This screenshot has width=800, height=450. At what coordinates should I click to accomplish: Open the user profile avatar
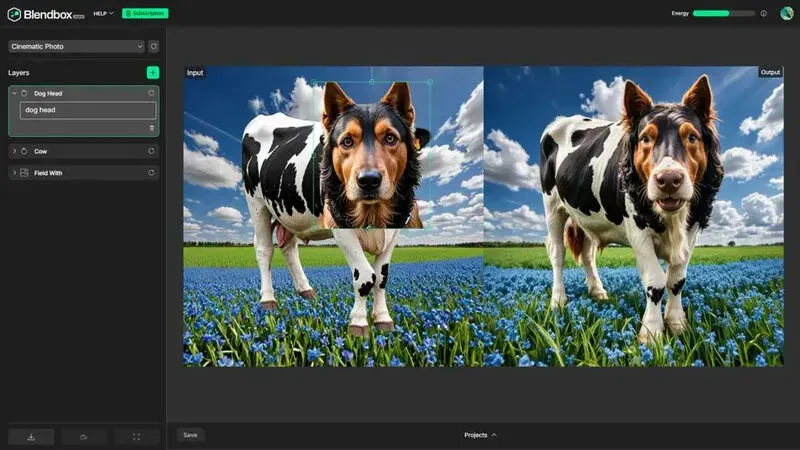click(787, 13)
